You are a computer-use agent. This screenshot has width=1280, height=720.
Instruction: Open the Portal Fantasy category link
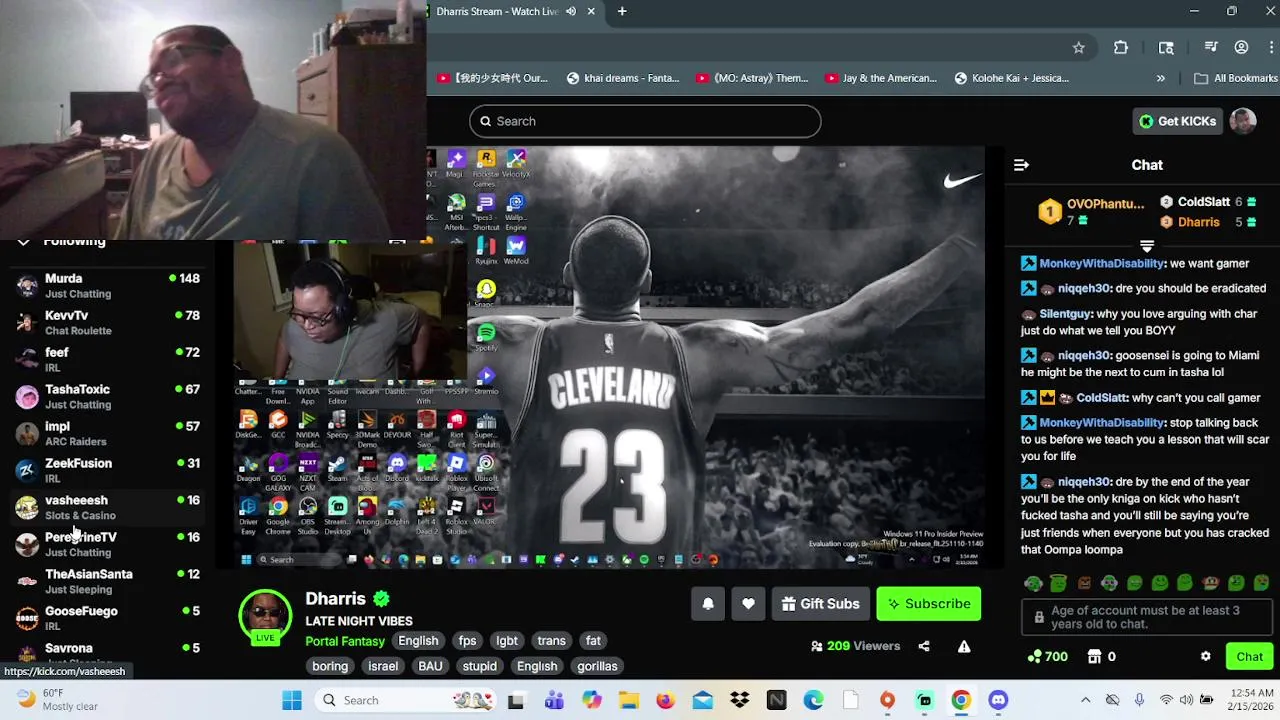(x=345, y=641)
